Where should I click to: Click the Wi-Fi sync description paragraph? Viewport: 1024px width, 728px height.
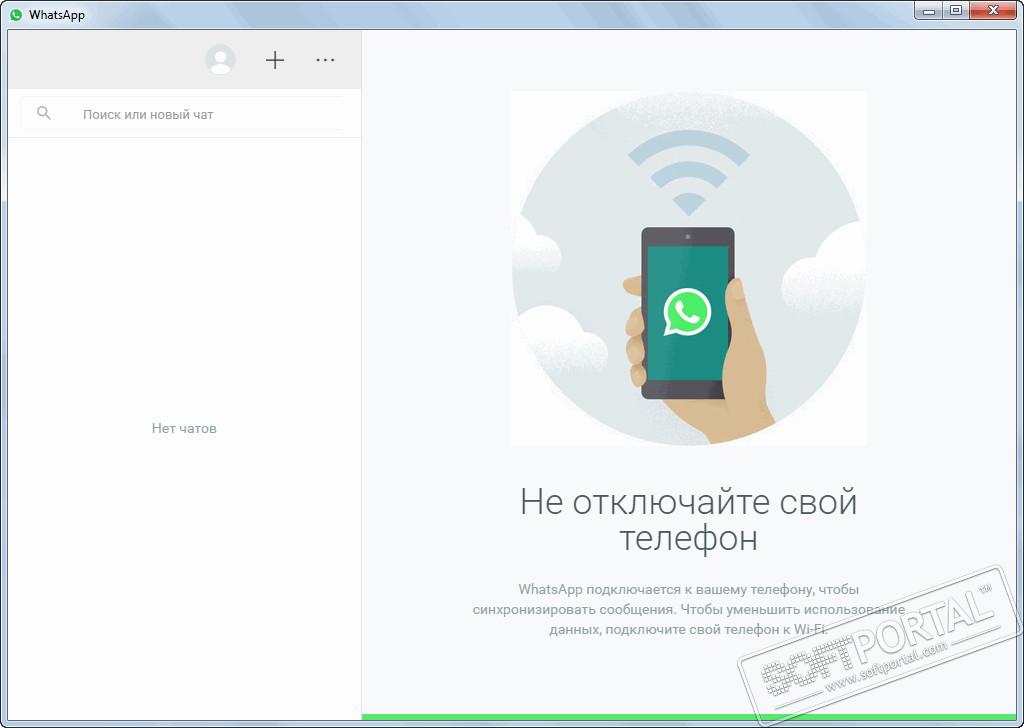tap(688, 609)
